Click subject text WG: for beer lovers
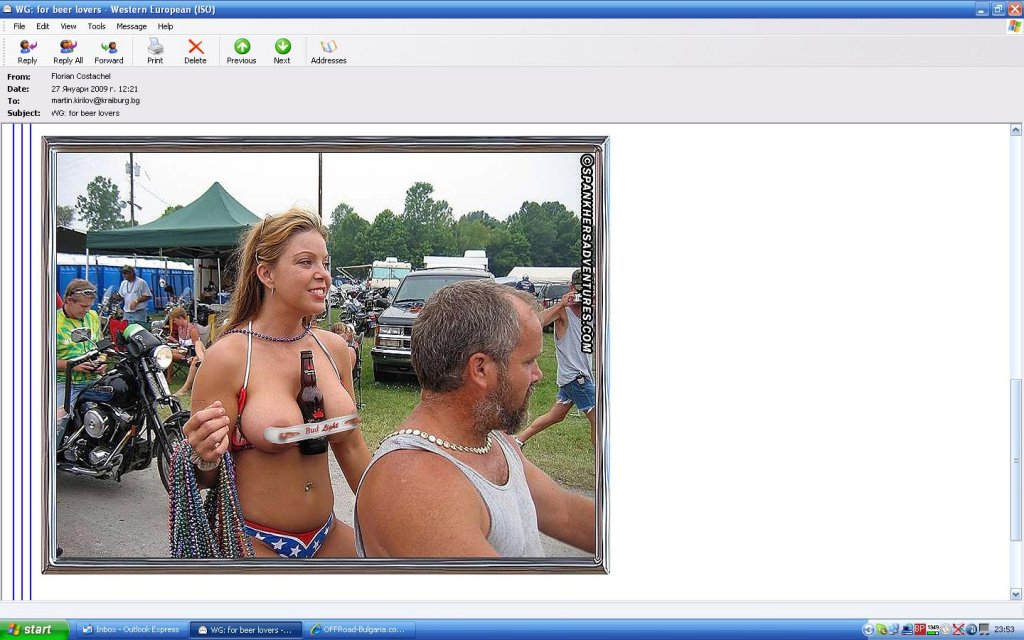 (86, 113)
